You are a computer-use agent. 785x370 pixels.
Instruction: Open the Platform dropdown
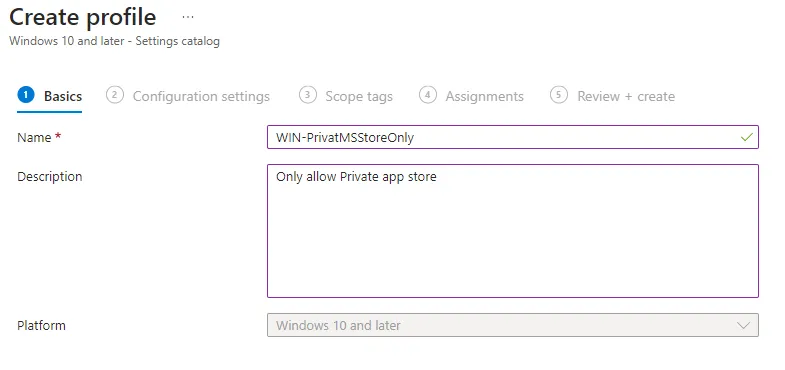tap(513, 325)
